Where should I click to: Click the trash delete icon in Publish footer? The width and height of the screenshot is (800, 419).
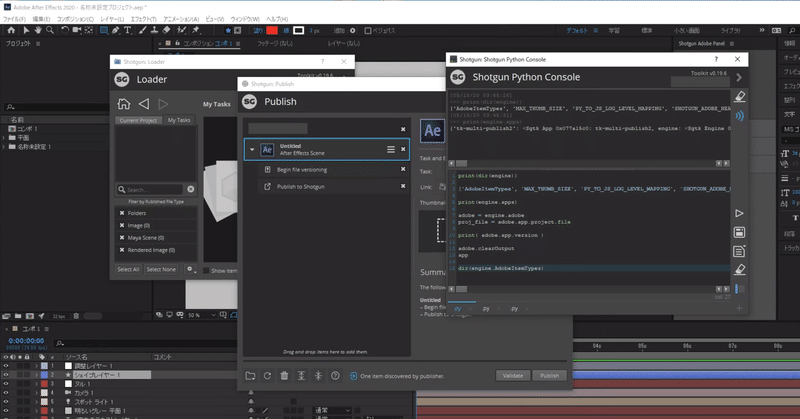click(x=285, y=376)
